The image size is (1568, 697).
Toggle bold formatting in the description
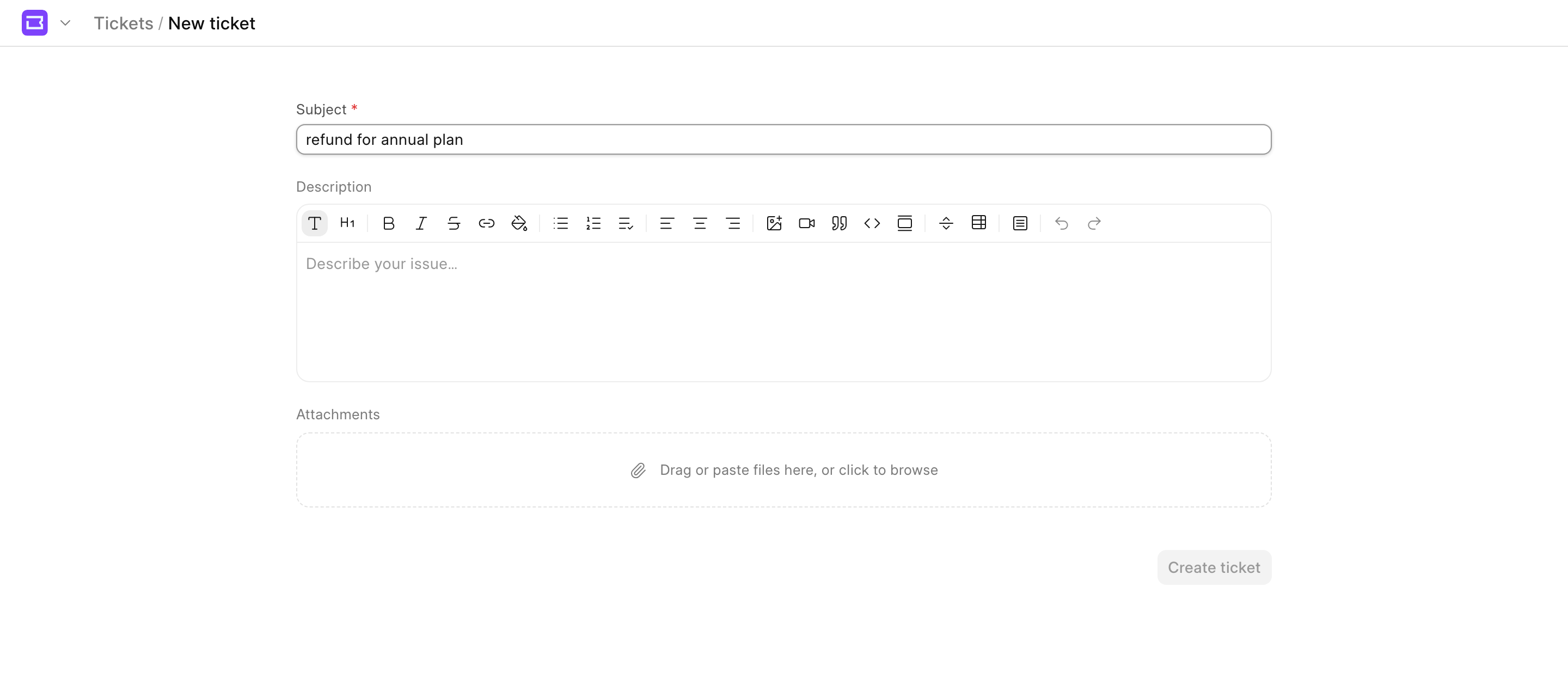click(388, 223)
